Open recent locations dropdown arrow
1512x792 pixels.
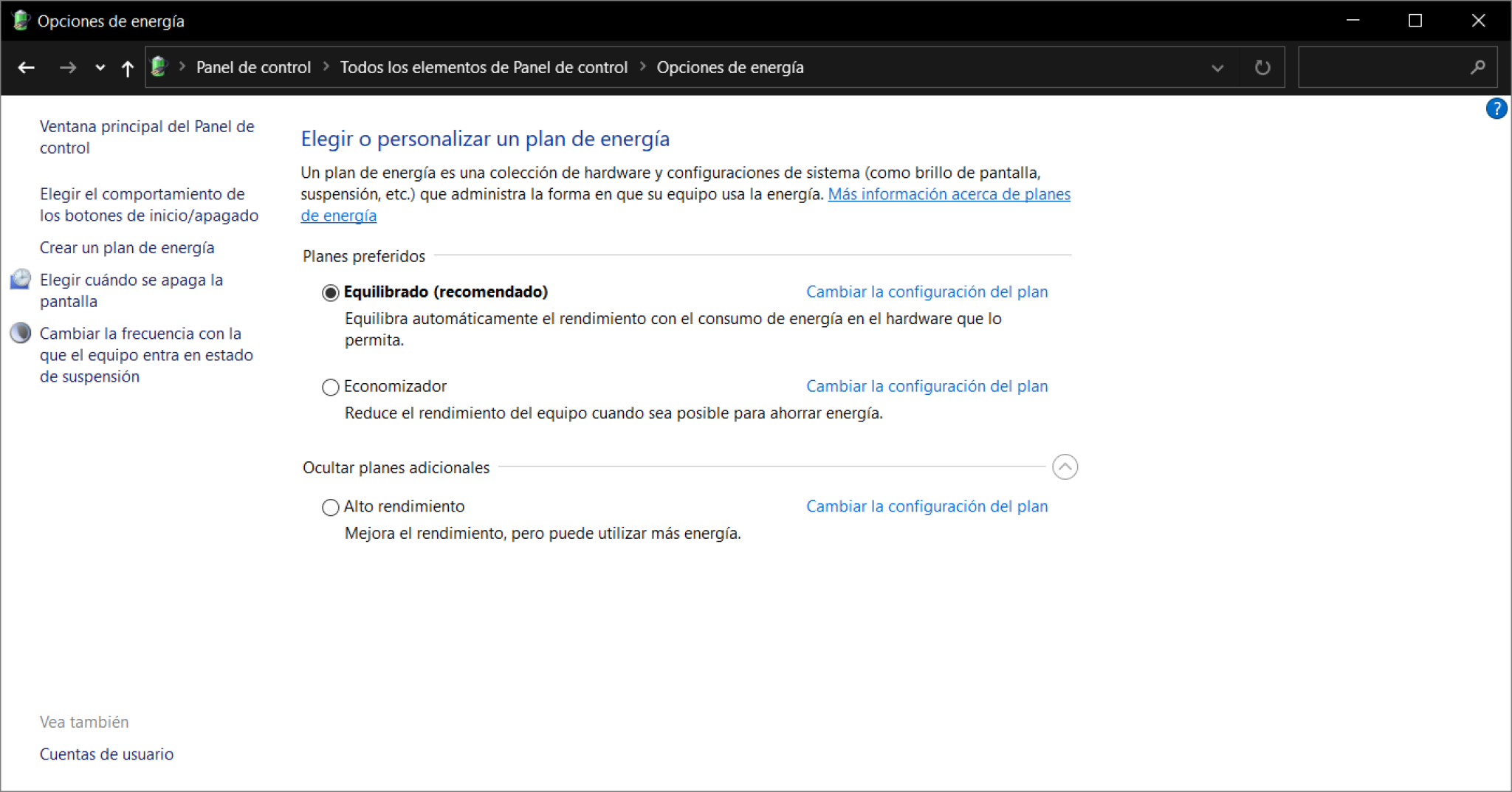[100, 68]
